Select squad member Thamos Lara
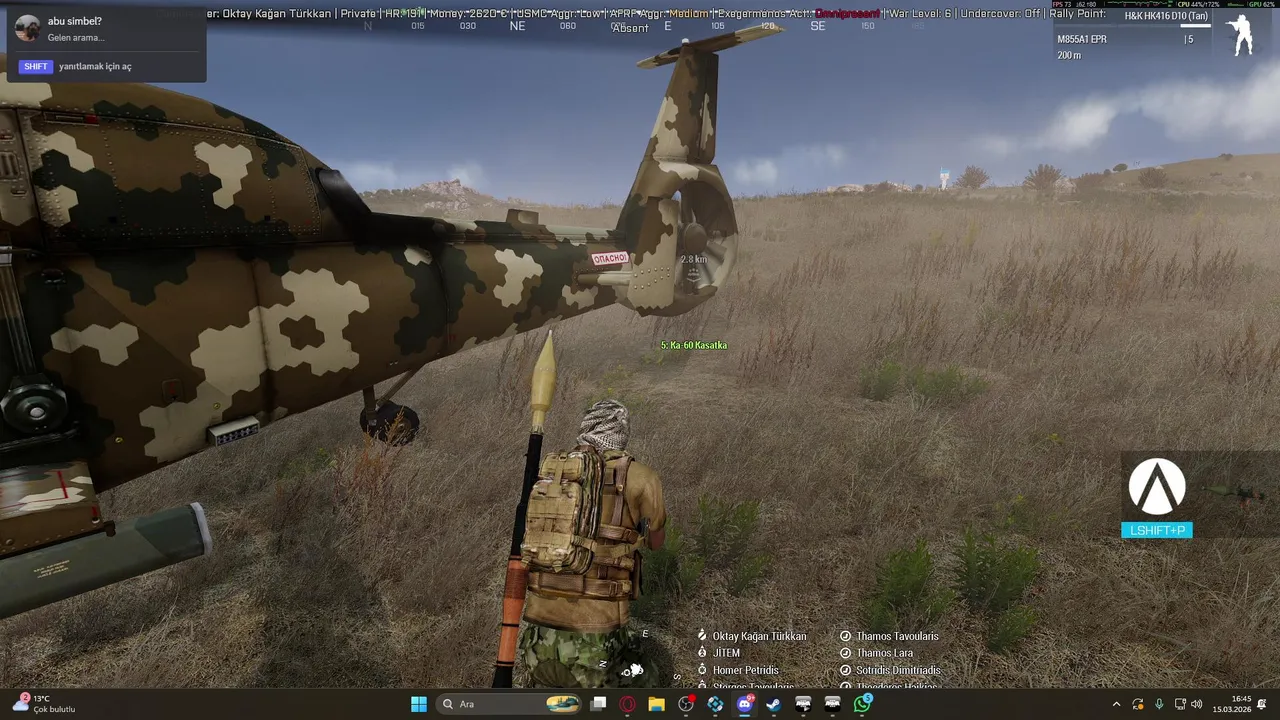 884,653
